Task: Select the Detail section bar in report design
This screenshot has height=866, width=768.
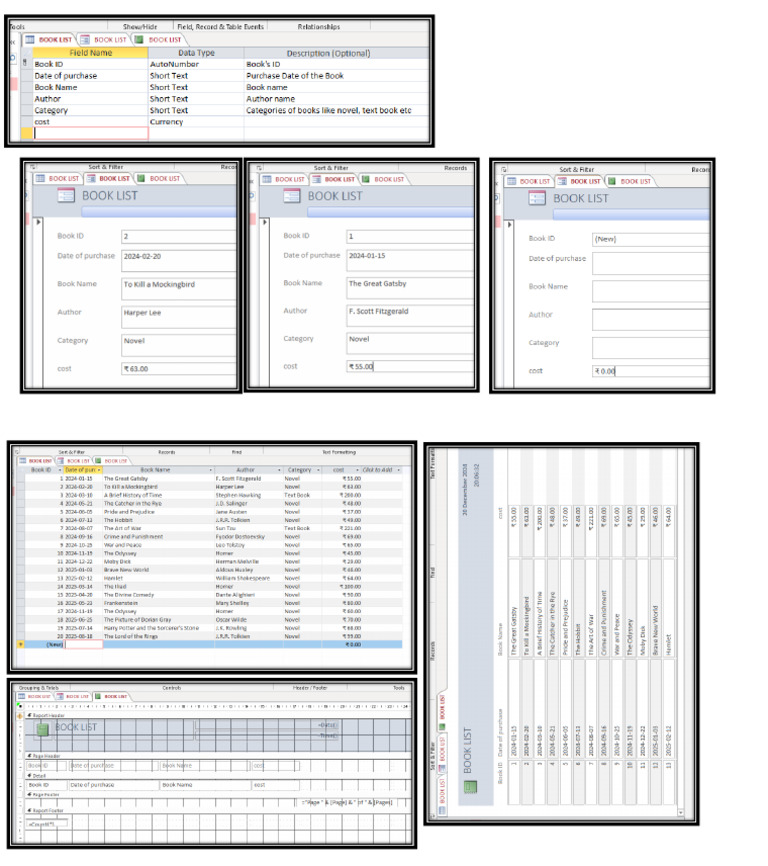Action: pos(218,776)
